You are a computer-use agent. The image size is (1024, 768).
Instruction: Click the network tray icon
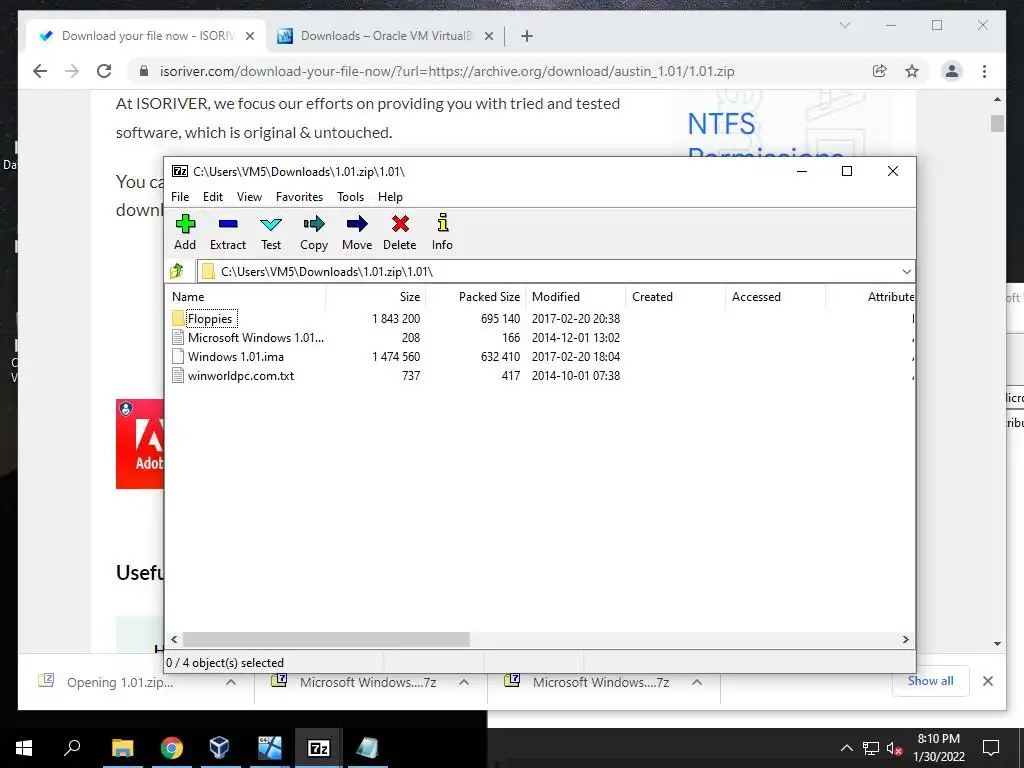(x=871, y=748)
